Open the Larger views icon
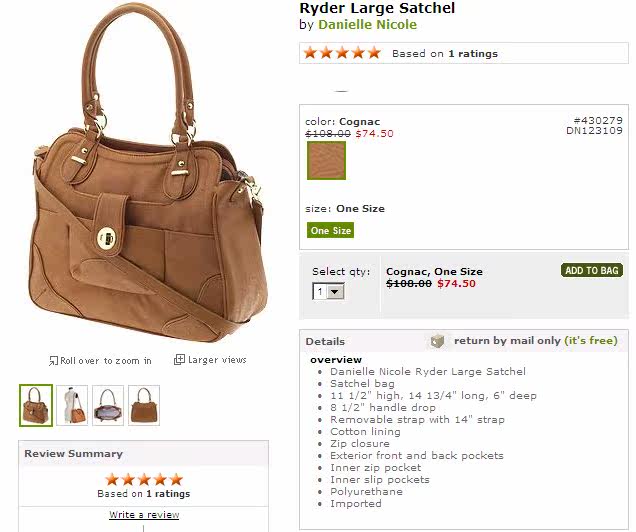The width and height of the screenshot is (636, 532). pyautogui.click(x=179, y=360)
